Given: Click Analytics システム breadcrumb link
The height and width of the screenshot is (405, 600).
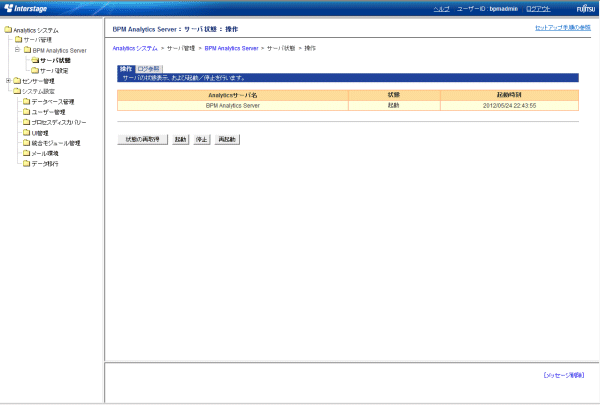Looking at the screenshot, I should pyautogui.click(x=135, y=48).
